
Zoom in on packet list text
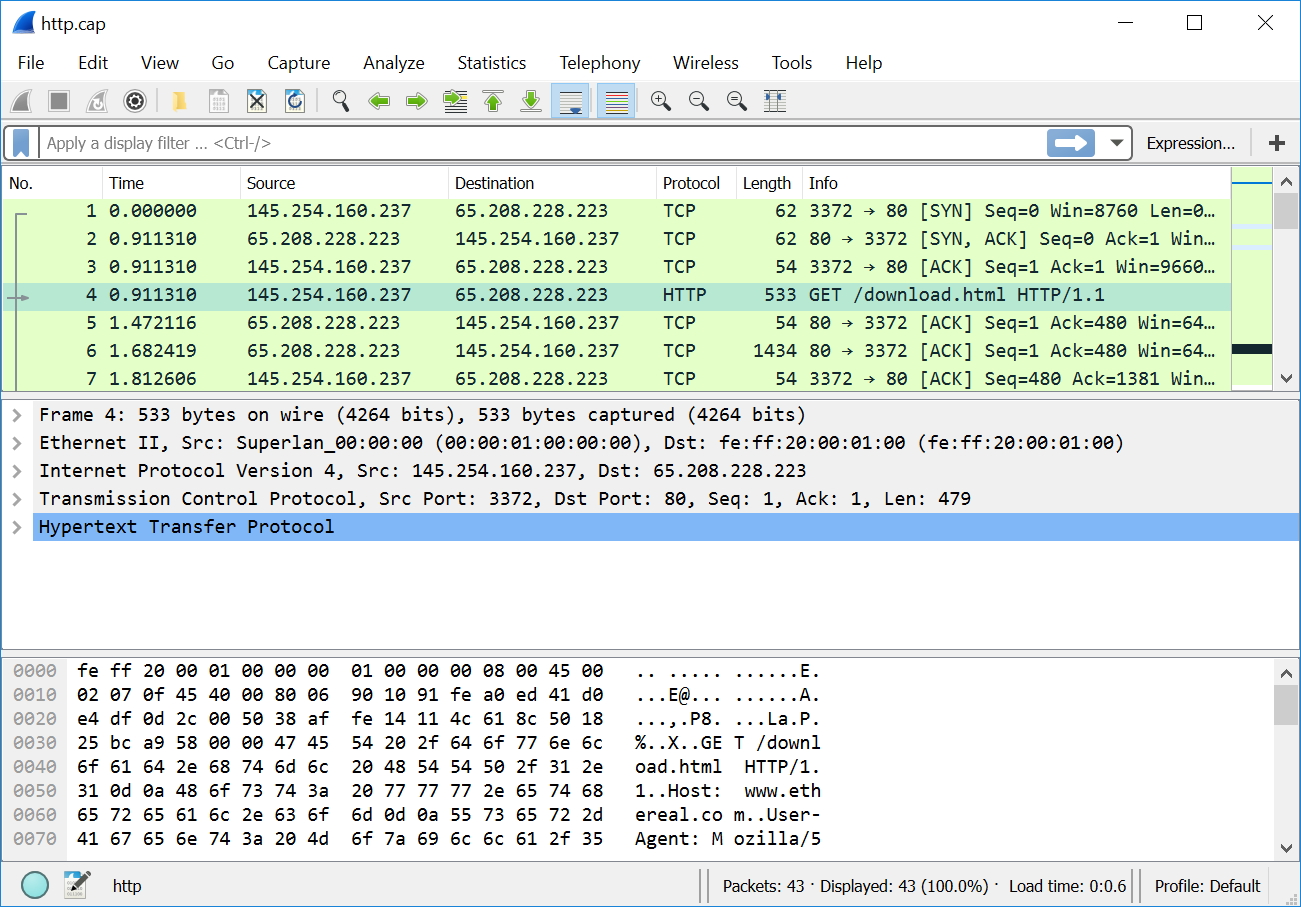tap(660, 101)
